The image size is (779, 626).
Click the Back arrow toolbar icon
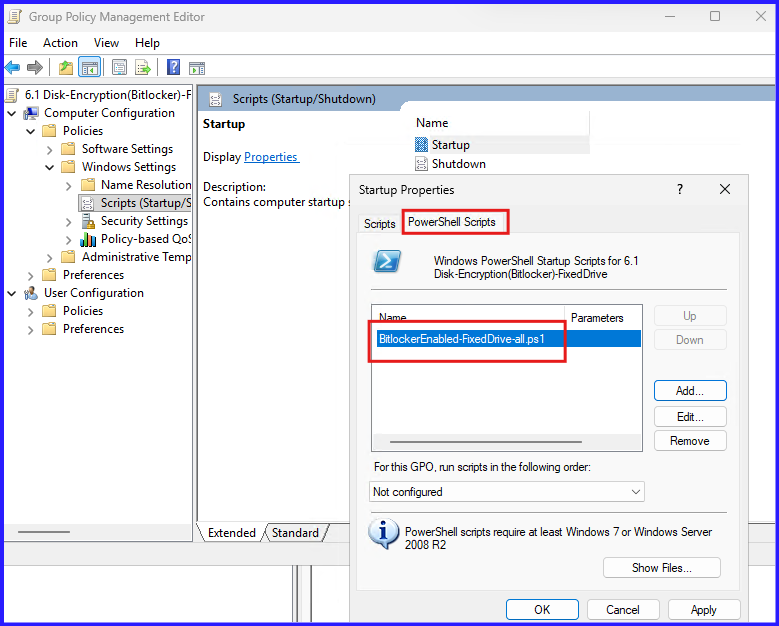tap(12, 68)
